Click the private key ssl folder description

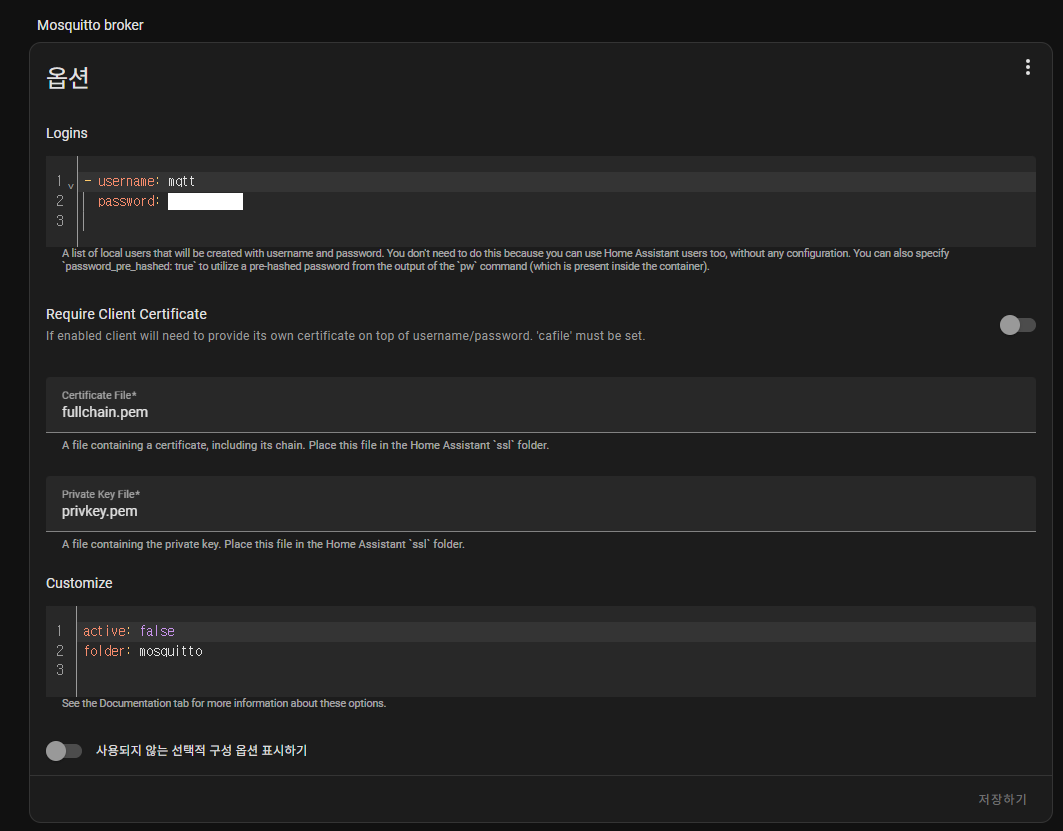tap(263, 544)
